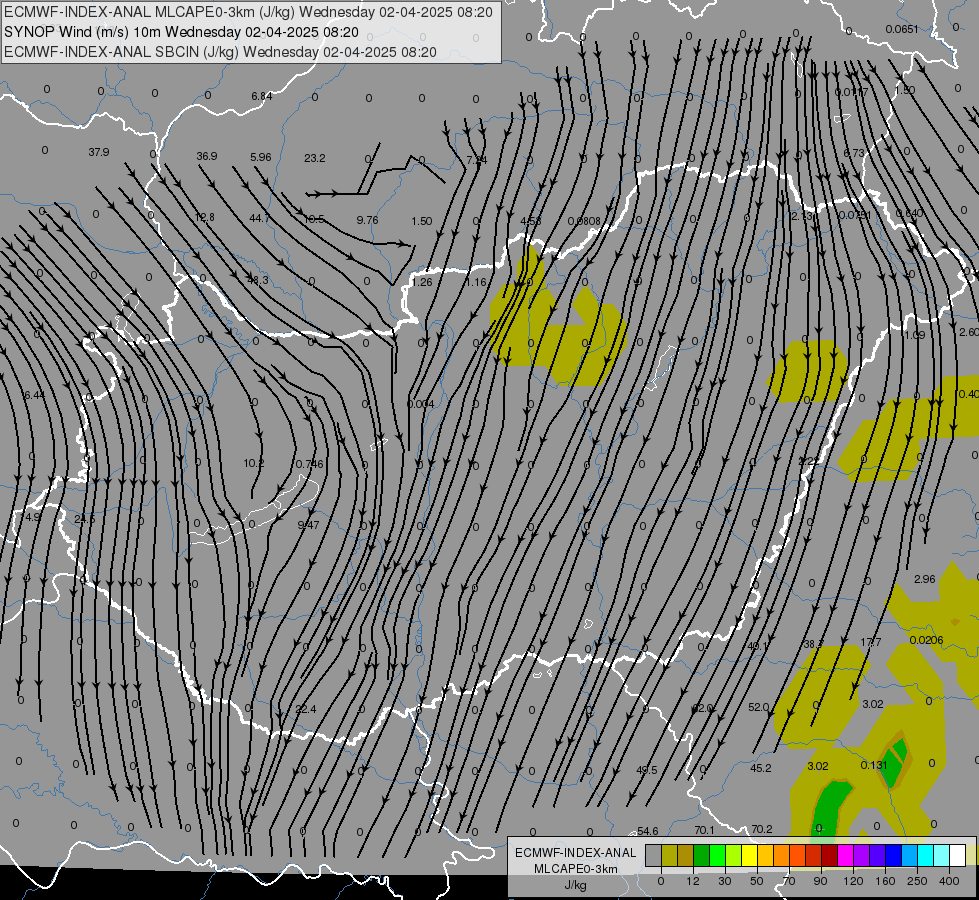Click the orange swatch above the 70 label

pyautogui.click(x=782, y=855)
